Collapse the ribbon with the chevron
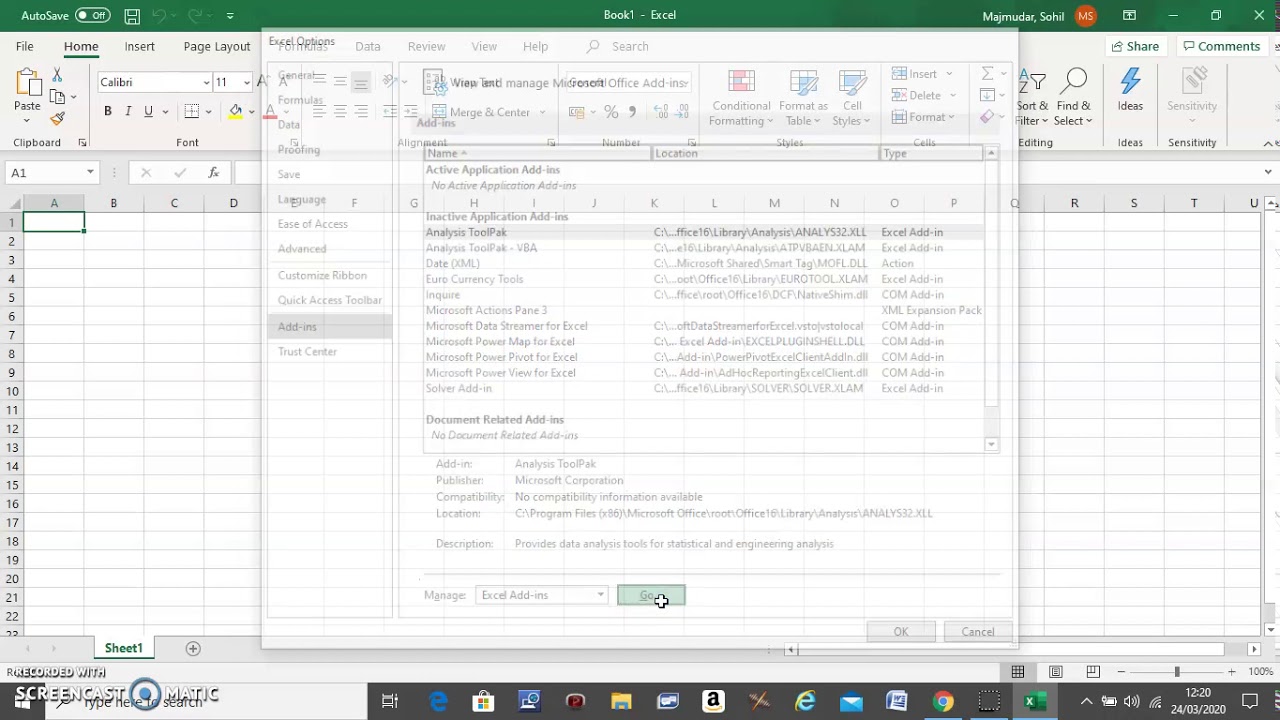 click(1270, 143)
